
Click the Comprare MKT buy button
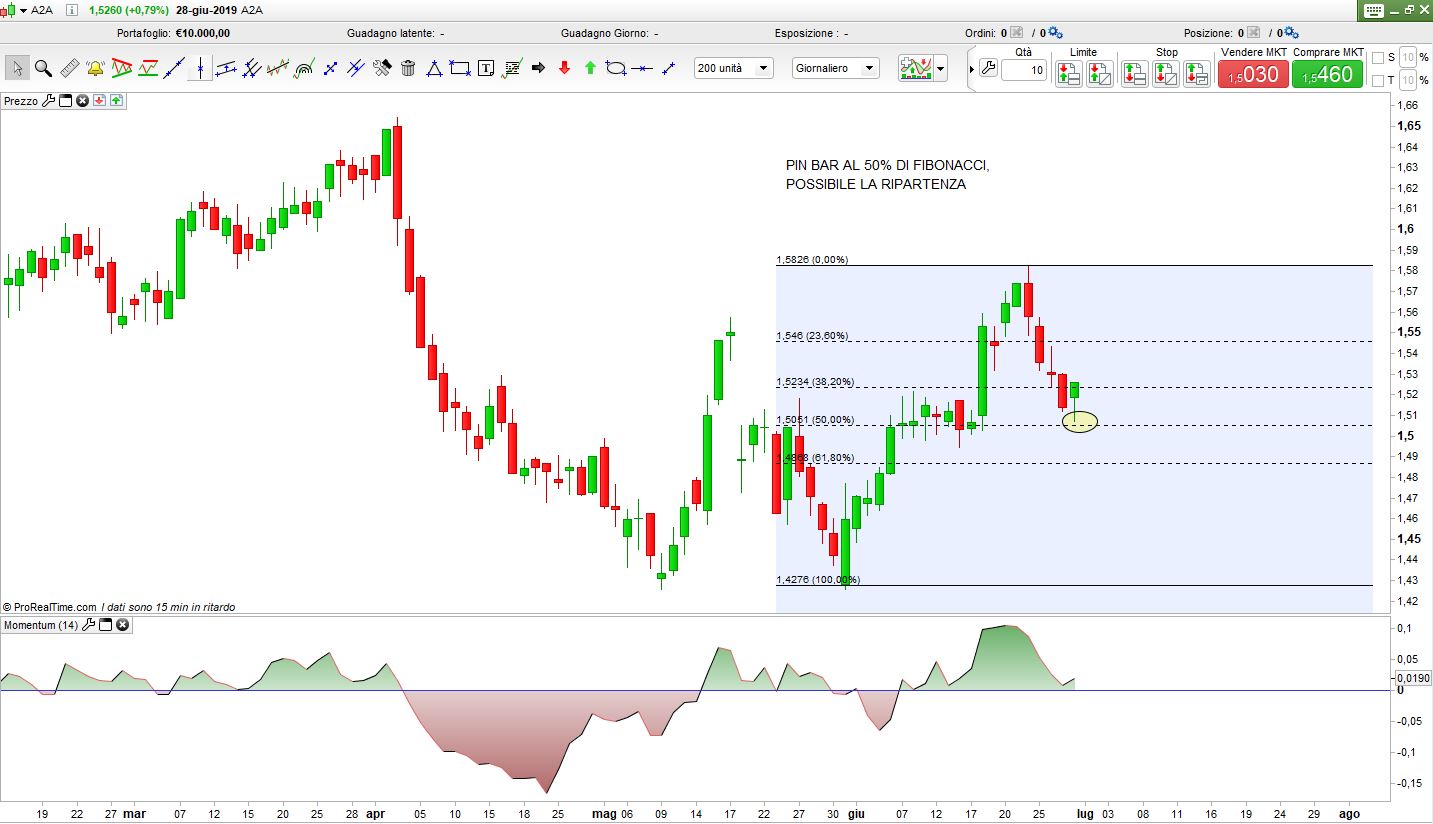coord(1327,74)
